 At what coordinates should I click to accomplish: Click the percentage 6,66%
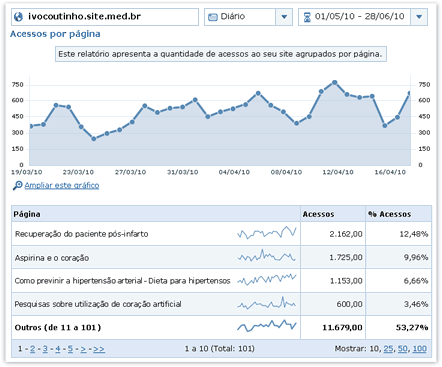tap(416, 281)
